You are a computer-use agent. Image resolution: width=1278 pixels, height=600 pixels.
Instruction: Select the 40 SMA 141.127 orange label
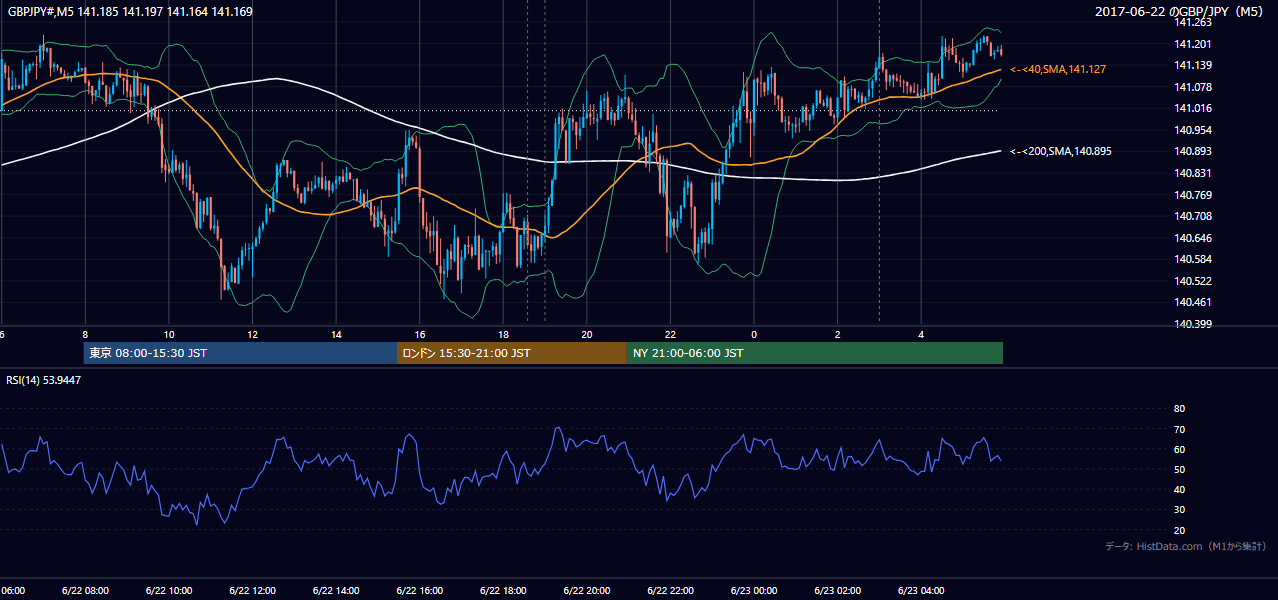(1058, 69)
